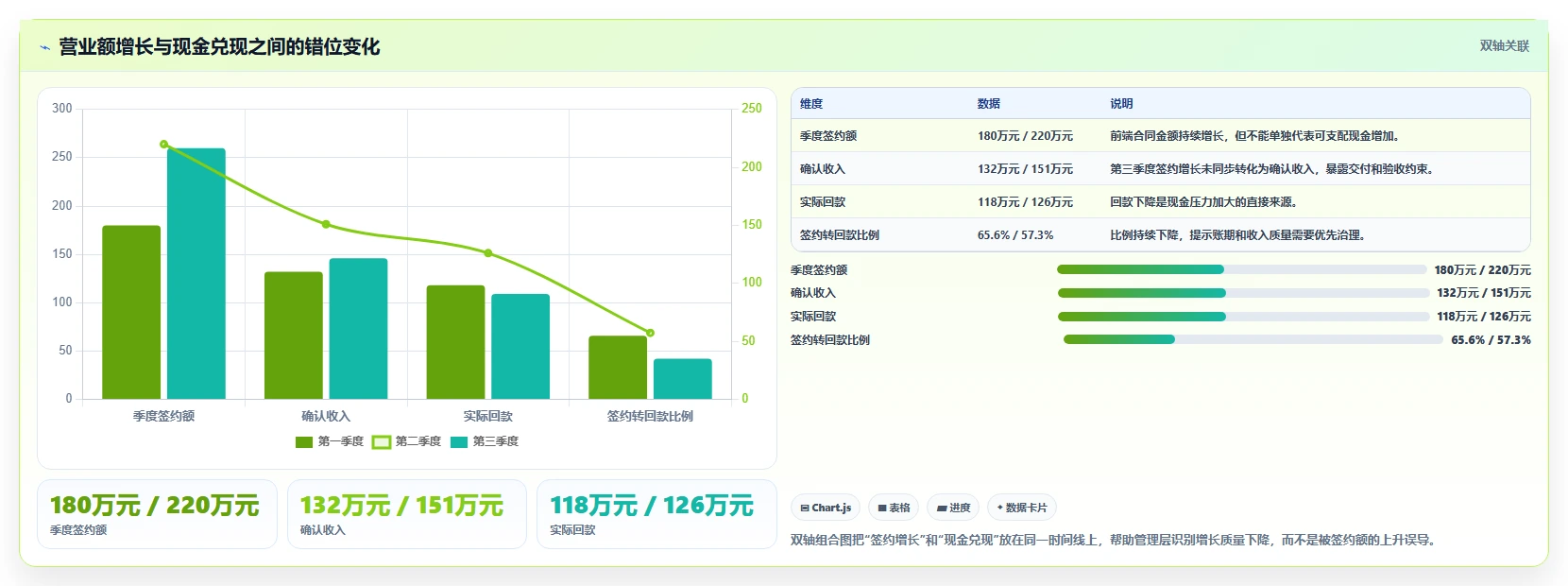The width and height of the screenshot is (1568, 586).
Task: Click the 营业额增长与现金兑现之间的错位变化 title
Action: [219, 47]
